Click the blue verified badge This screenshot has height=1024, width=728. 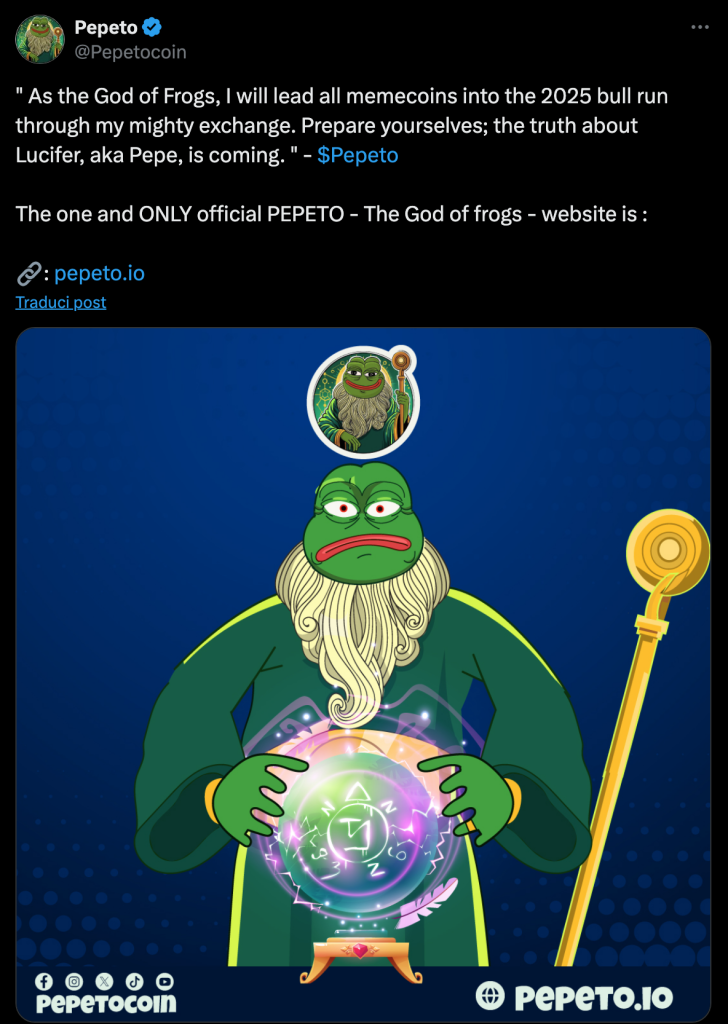coord(152,27)
